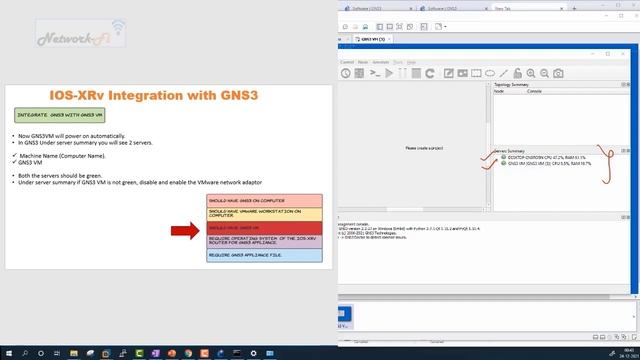The height and width of the screenshot is (360, 640).
Task: Click the 'Integrate GNS3 with GNS3 VM' green box
Action: (x=60, y=115)
